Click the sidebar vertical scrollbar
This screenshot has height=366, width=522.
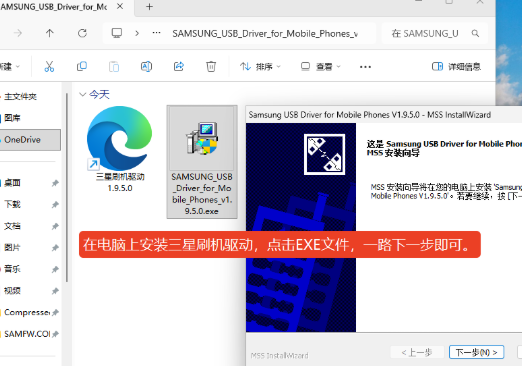click(67, 187)
